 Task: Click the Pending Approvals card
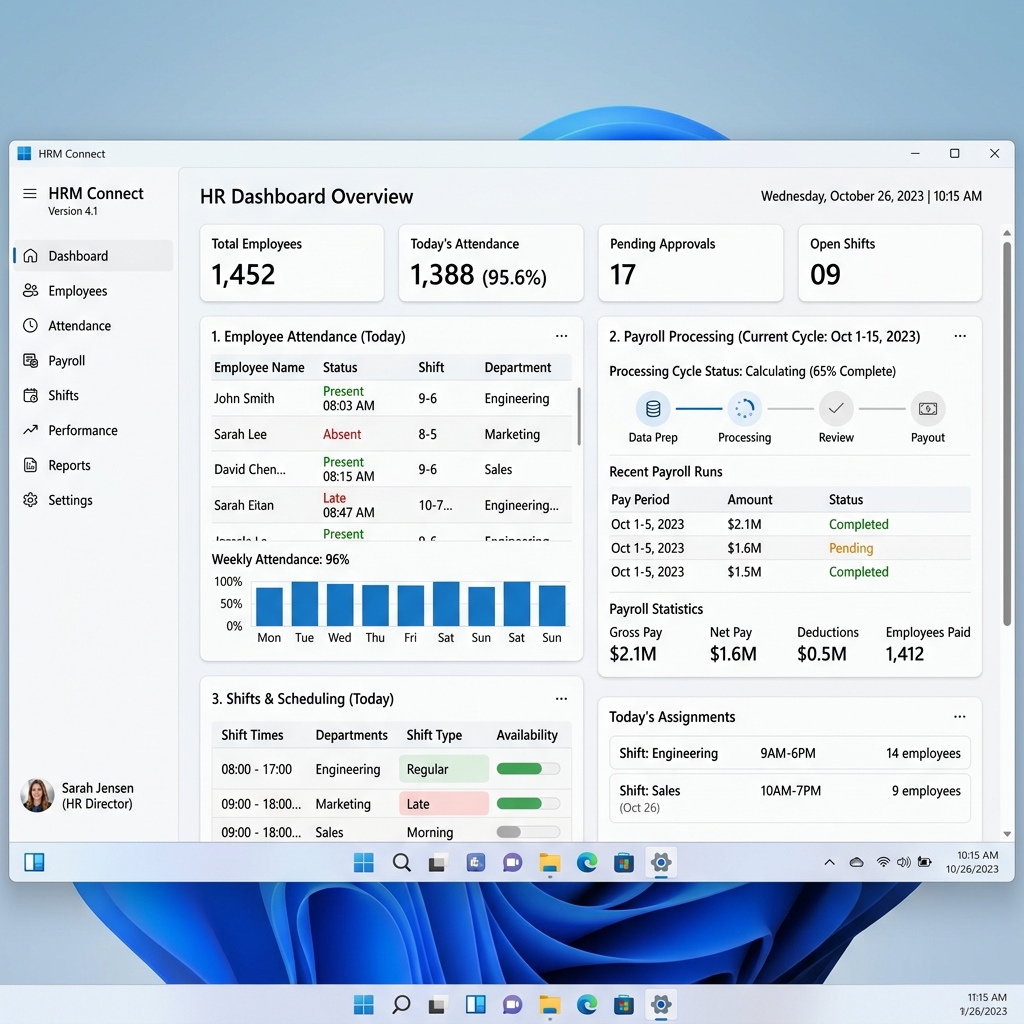click(690, 263)
